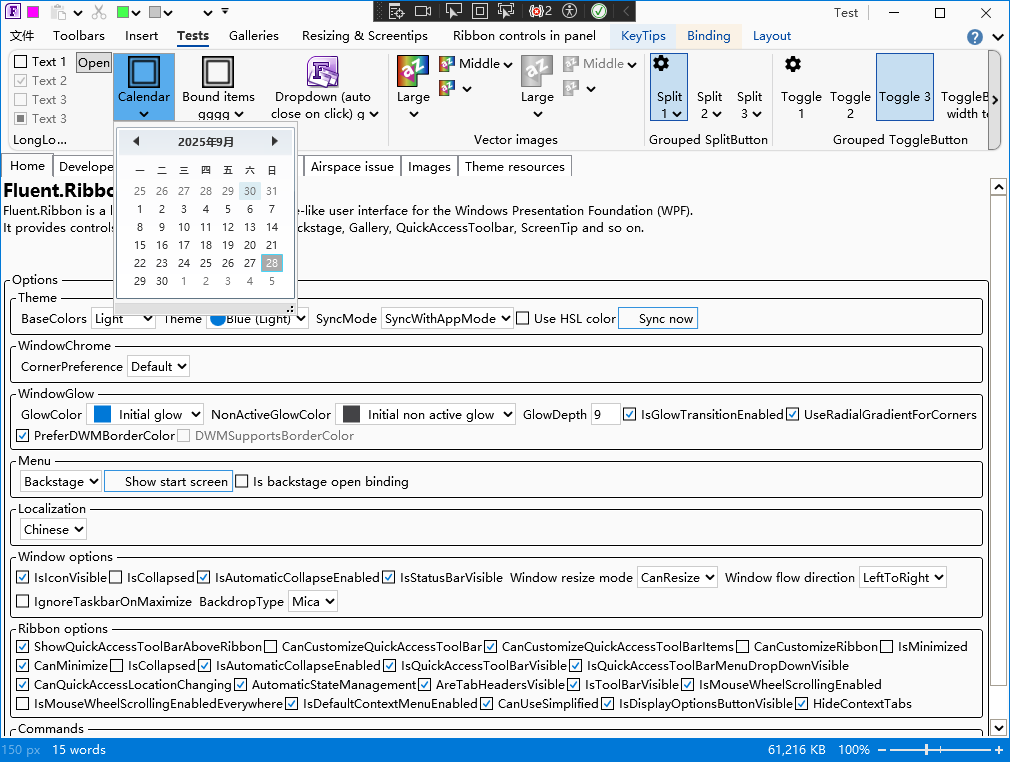Click the Fluent.Ribbon app icon in the title bar
The width and height of the screenshot is (1010, 762).
tap(12, 12)
